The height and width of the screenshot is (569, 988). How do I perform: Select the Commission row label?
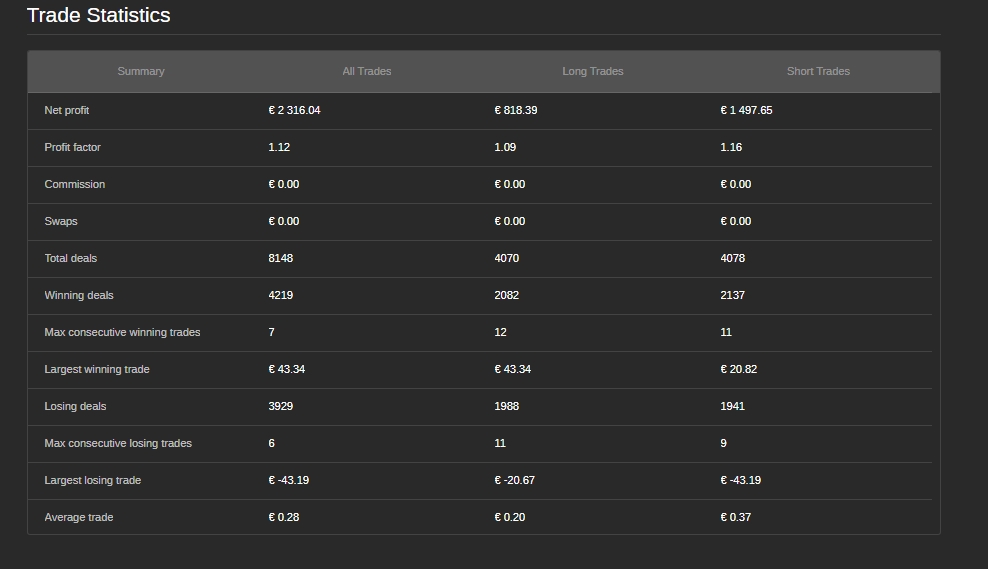74,184
